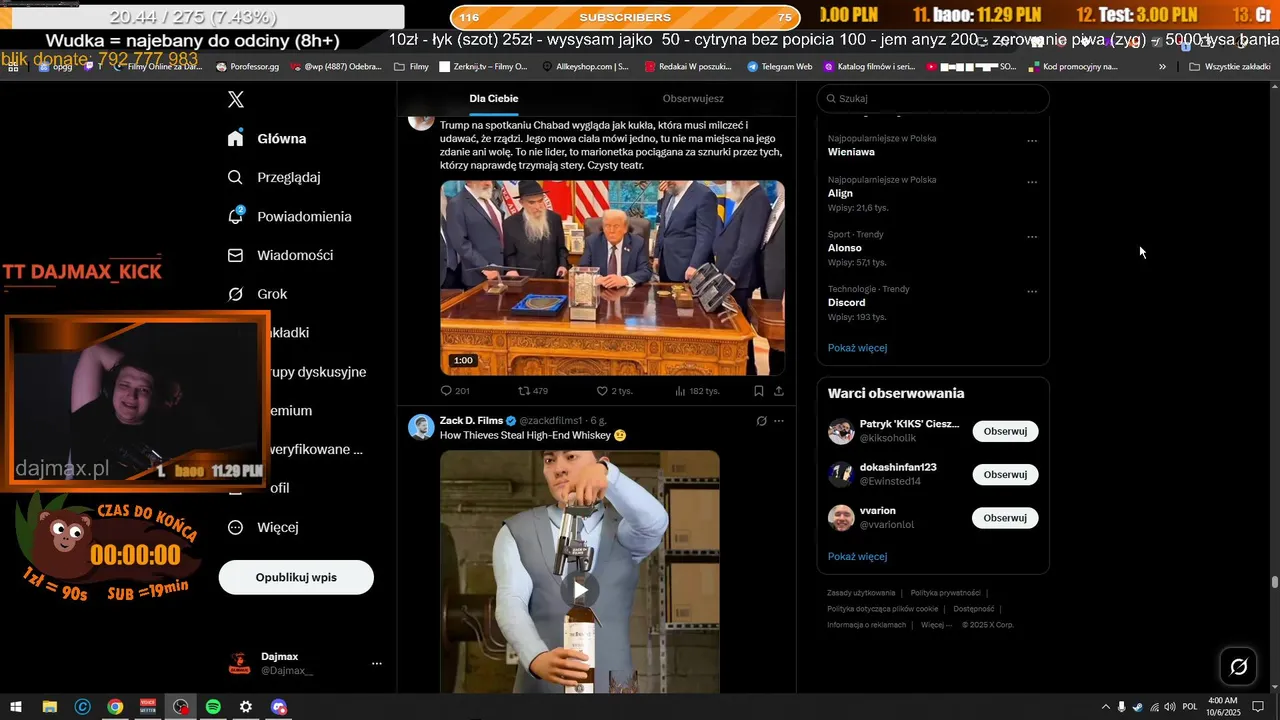Open the Główna home icon
The width and height of the screenshot is (1280, 720).
point(235,138)
